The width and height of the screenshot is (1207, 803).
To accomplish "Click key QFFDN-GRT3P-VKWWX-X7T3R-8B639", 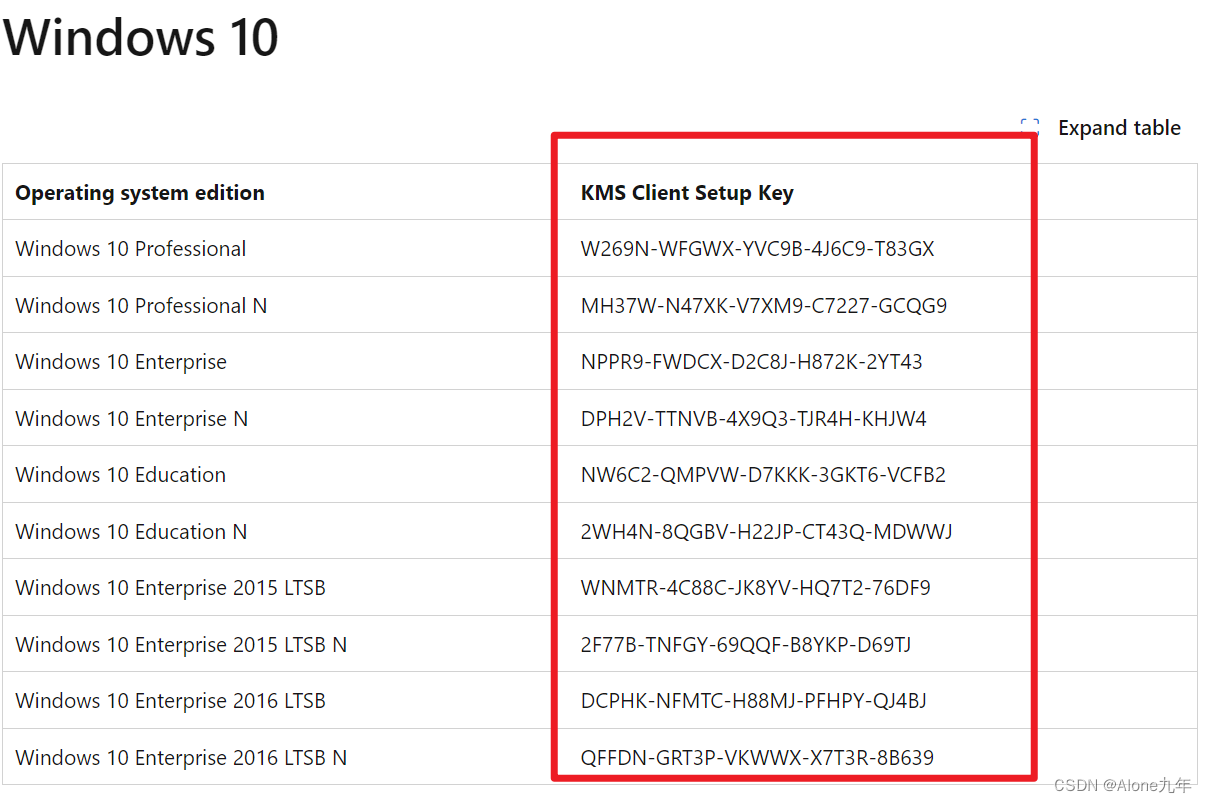I will (x=758, y=758).
